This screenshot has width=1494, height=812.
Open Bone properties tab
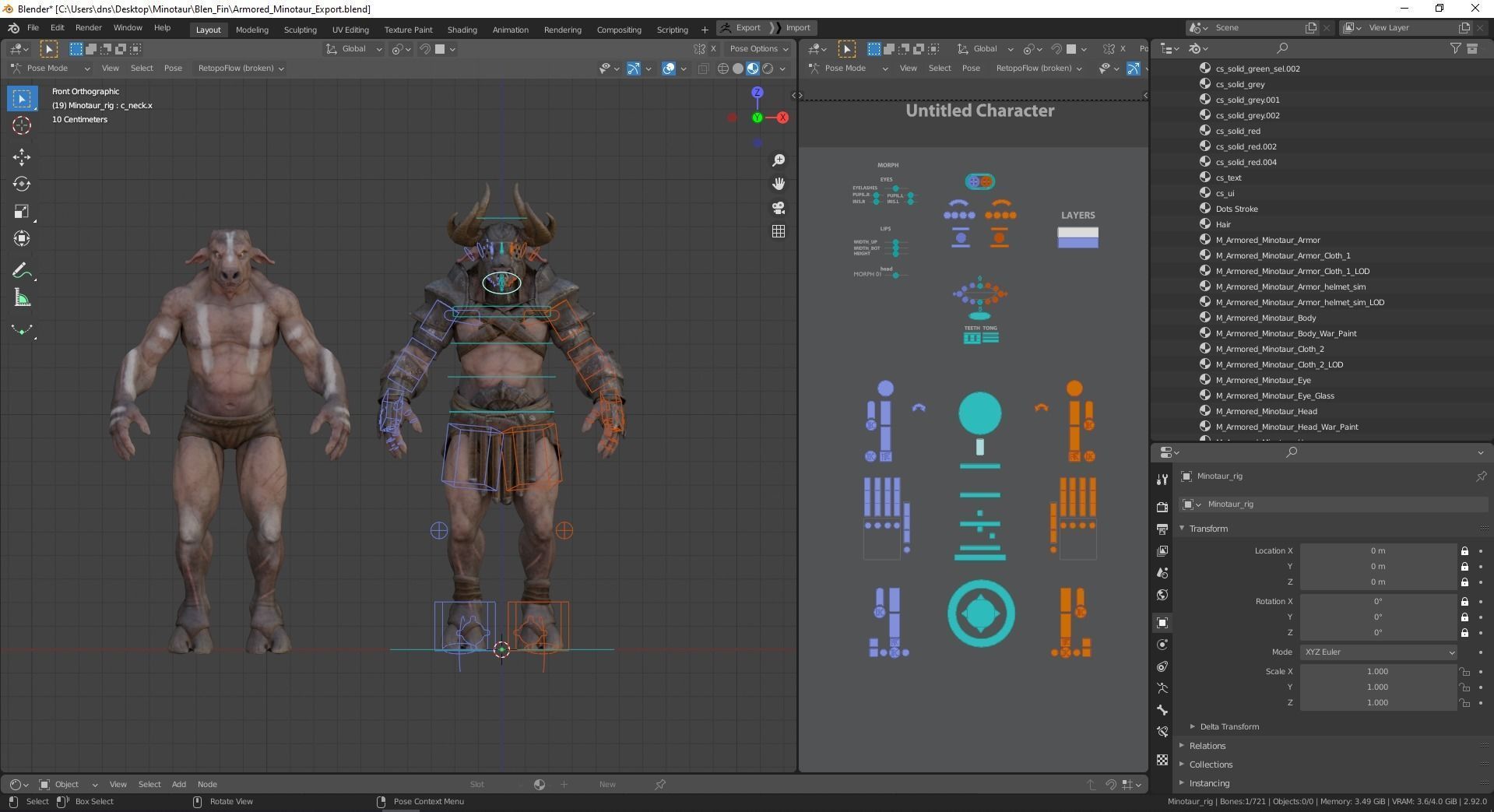coord(1162,710)
